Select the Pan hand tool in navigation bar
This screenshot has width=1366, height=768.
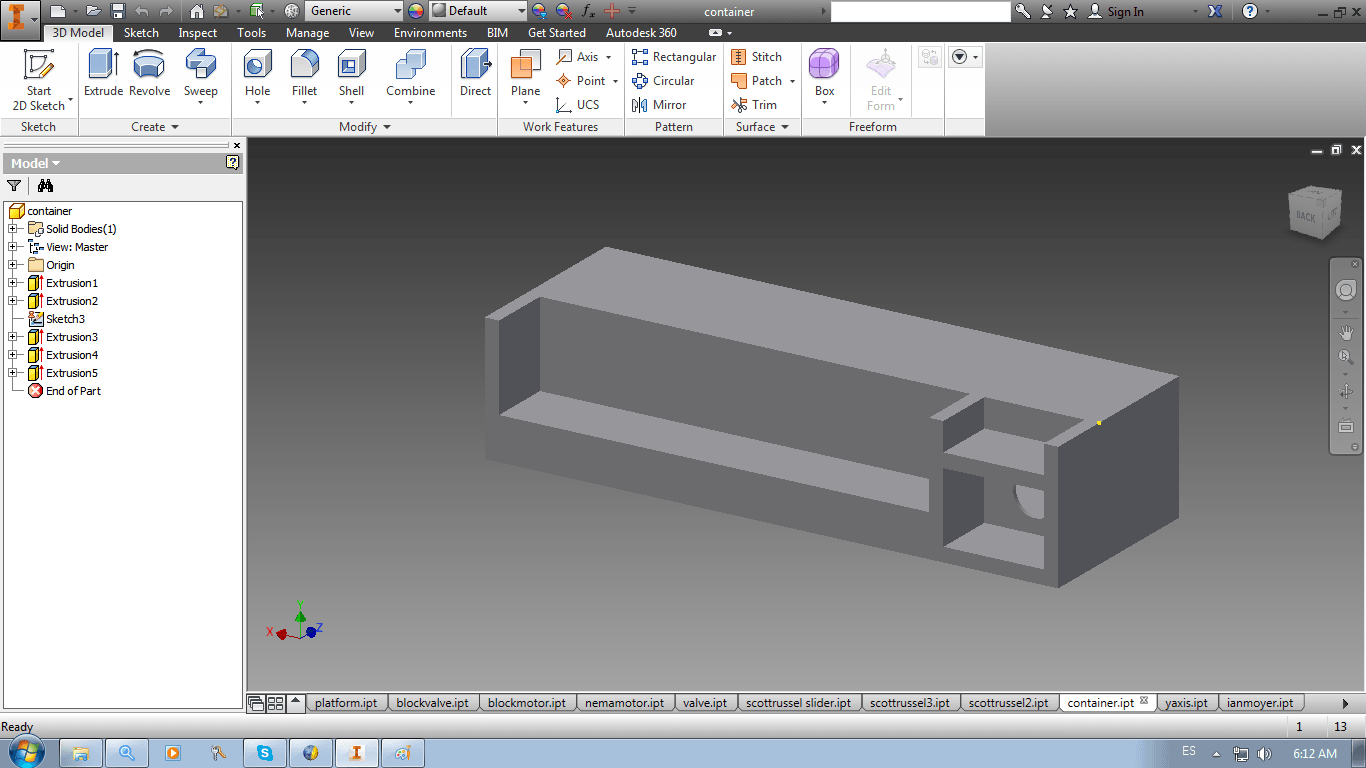[x=1346, y=332]
